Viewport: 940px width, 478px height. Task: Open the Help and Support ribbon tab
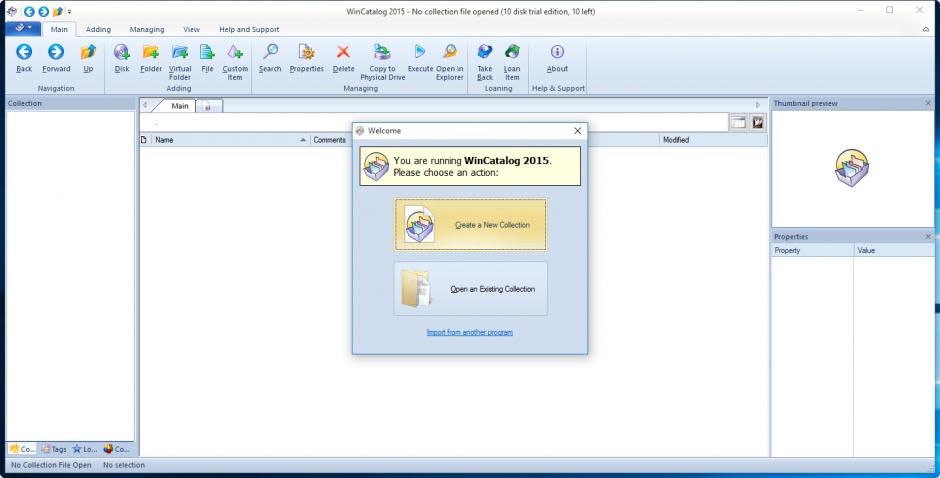249,29
